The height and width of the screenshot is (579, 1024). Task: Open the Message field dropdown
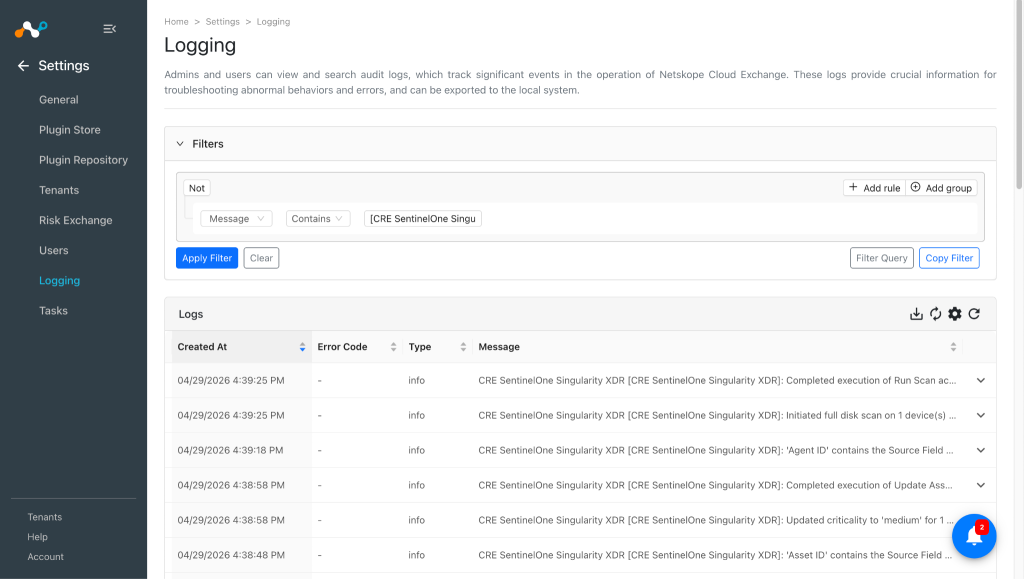coord(236,219)
